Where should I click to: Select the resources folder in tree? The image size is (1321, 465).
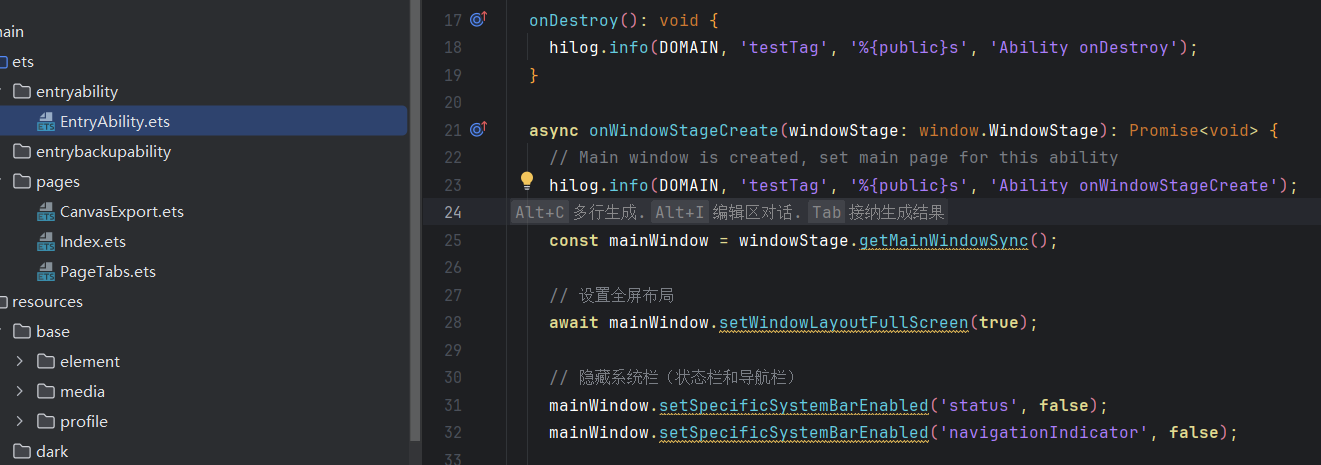click(x=47, y=302)
